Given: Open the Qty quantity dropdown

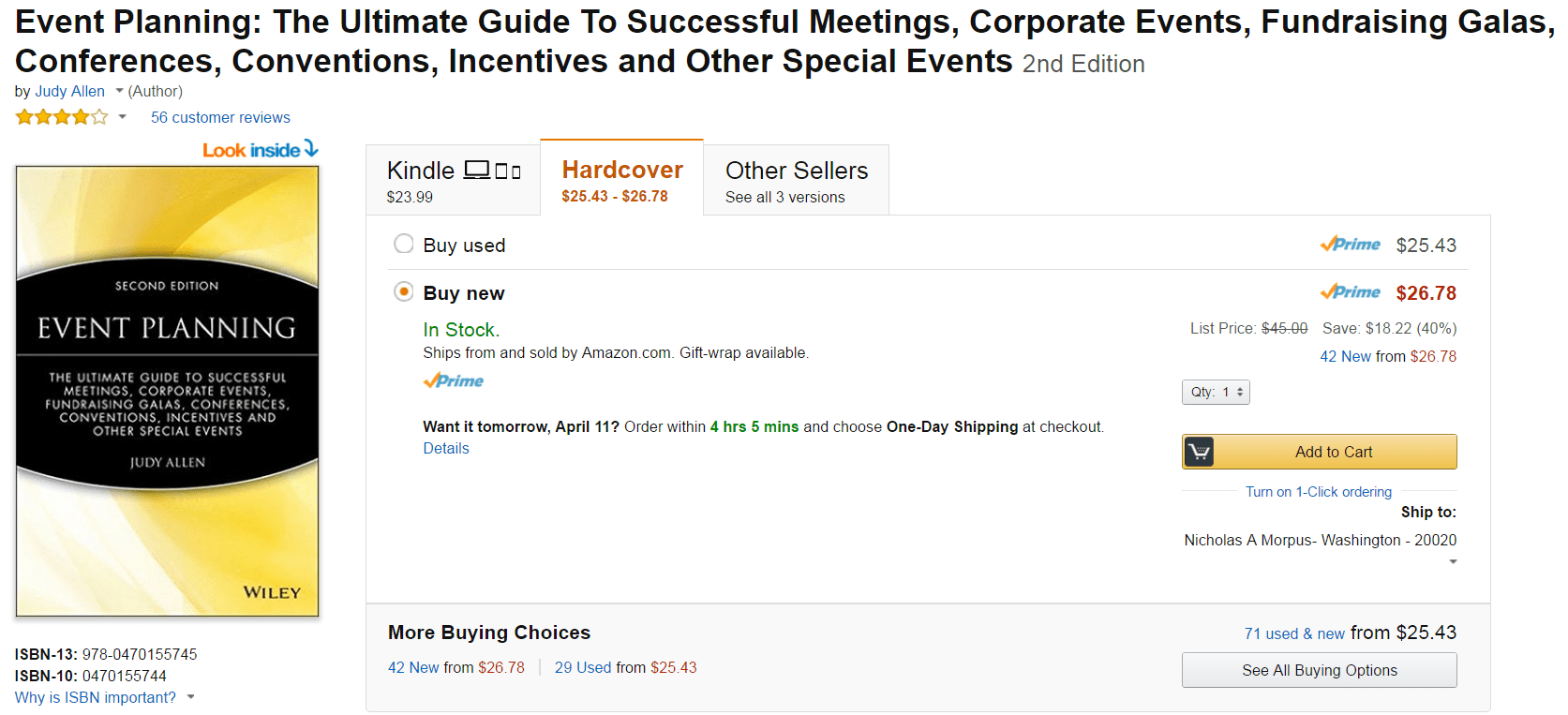Looking at the screenshot, I should (x=1216, y=392).
